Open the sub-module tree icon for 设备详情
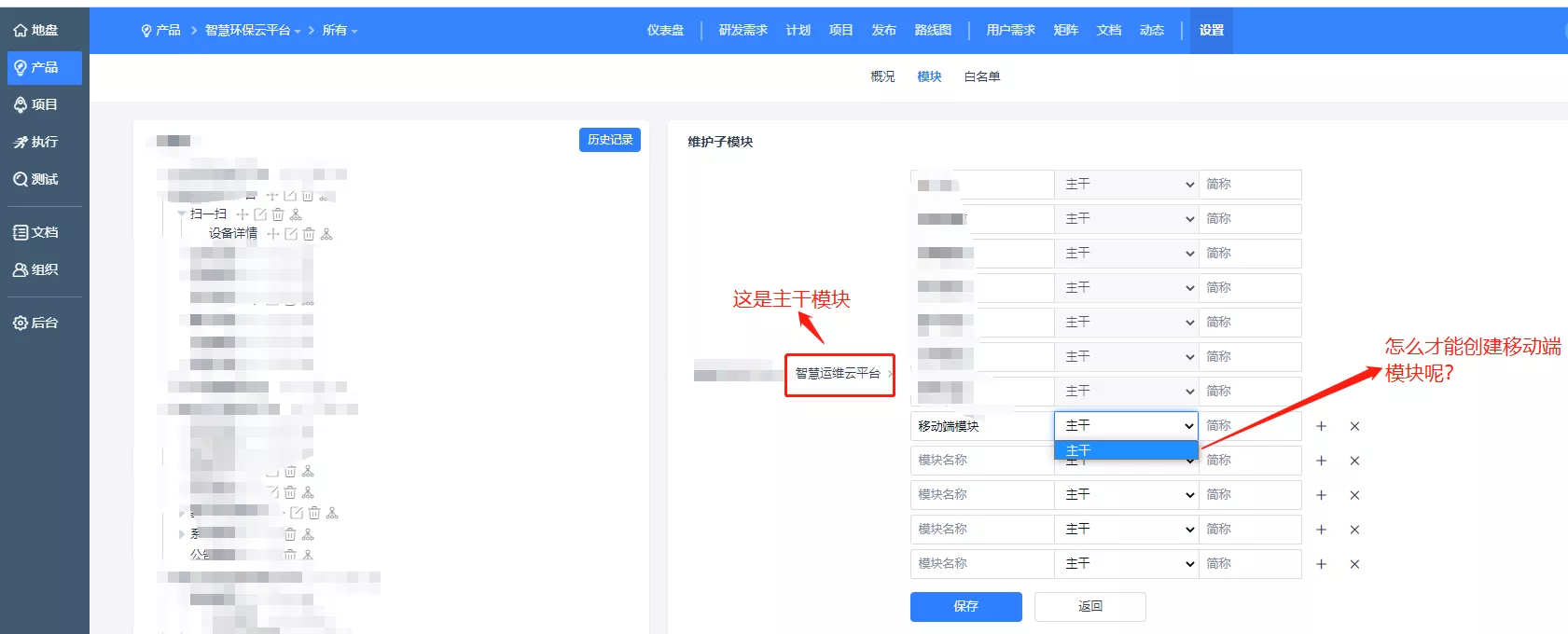Image resolution: width=1568 pixels, height=634 pixels. [326, 234]
